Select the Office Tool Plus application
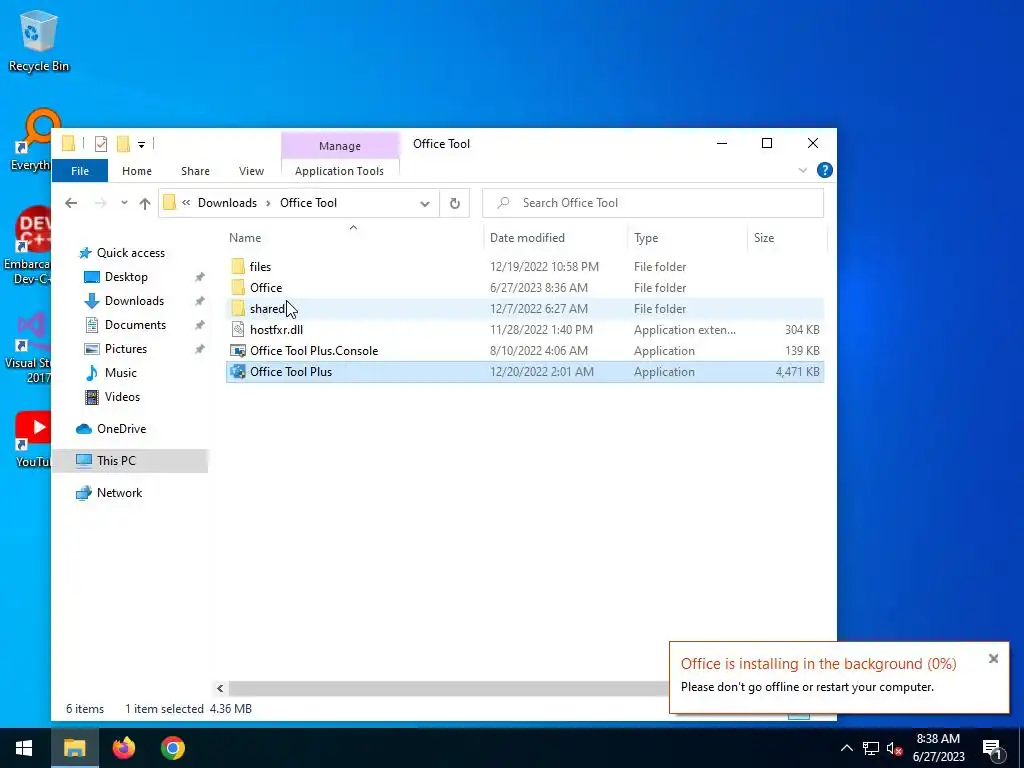 pos(525,372)
